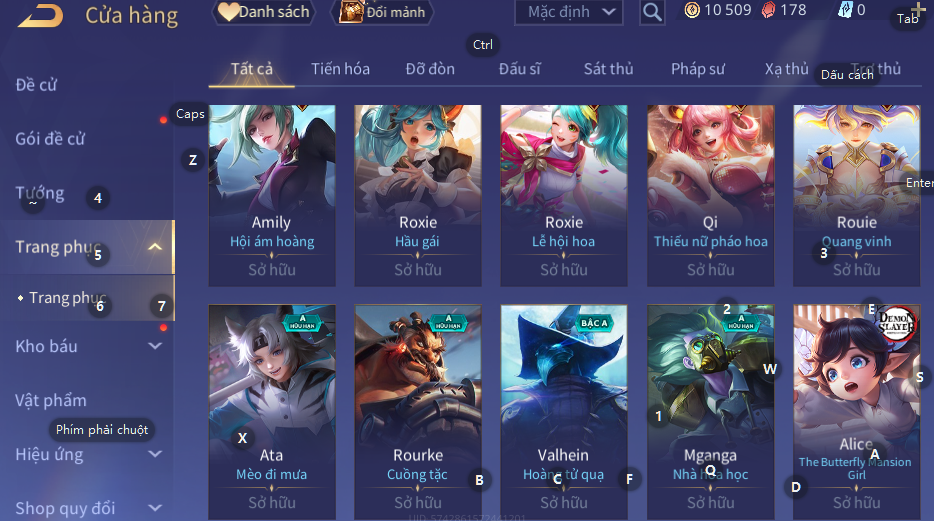Open Danh sách wishlist heart button

[263, 12]
